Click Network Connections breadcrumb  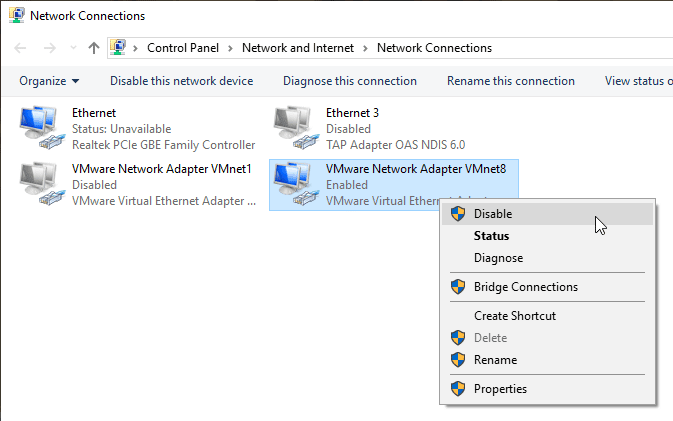click(434, 48)
